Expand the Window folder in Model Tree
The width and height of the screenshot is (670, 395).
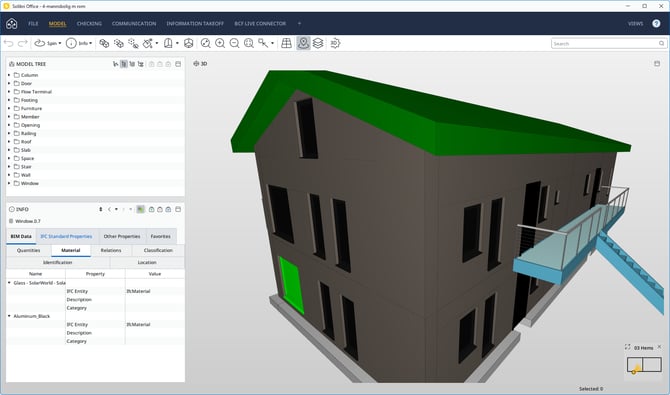click(x=9, y=183)
